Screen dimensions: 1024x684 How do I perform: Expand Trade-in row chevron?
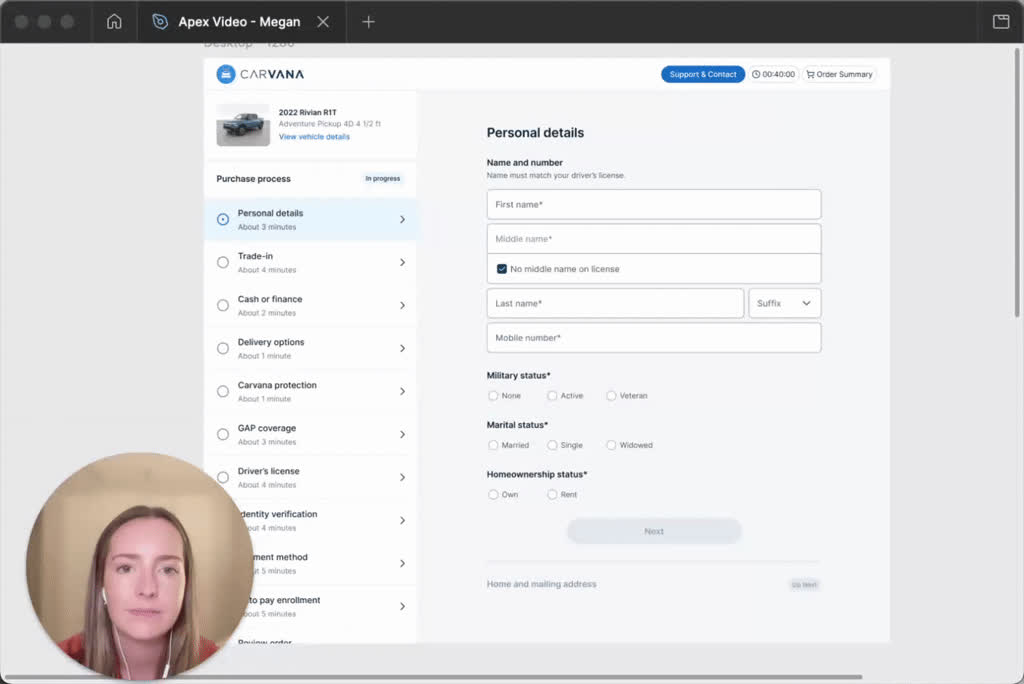tap(402, 263)
